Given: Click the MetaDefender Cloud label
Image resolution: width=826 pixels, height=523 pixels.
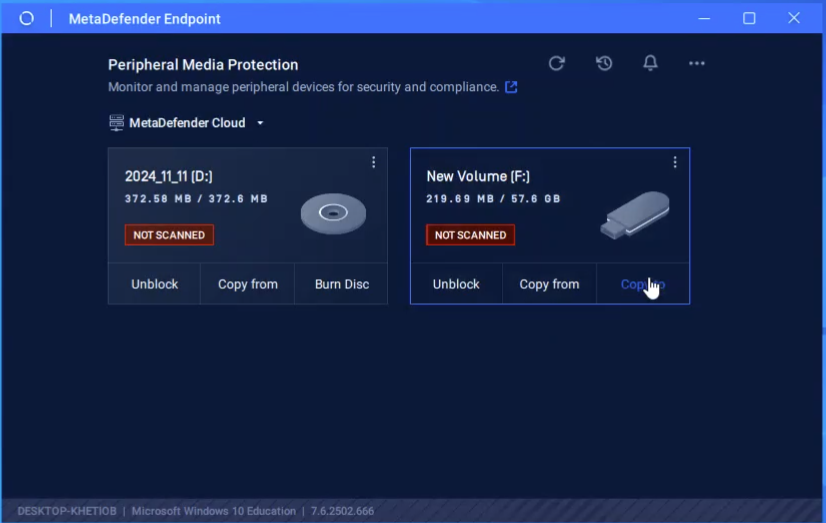Looking at the screenshot, I should (x=187, y=123).
